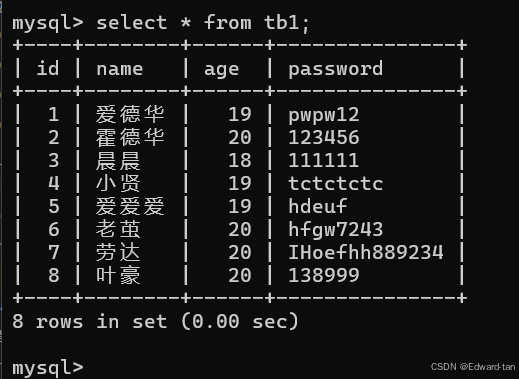519x379 pixels.
Task: Click the password value 'tctctctc'
Action: pyautogui.click(x=336, y=183)
